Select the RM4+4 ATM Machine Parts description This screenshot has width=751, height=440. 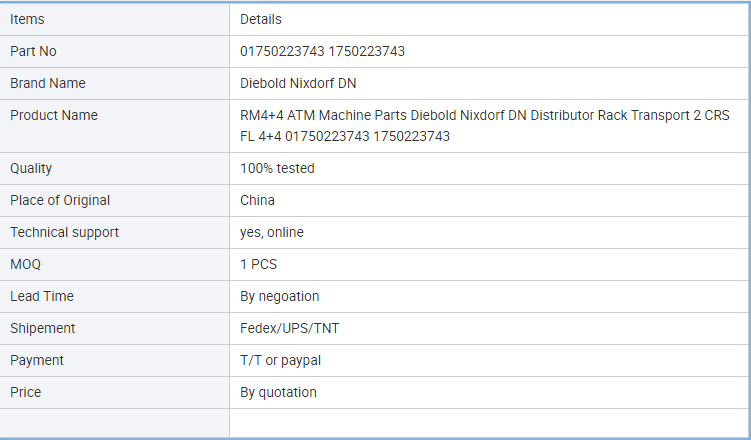[485, 126]
